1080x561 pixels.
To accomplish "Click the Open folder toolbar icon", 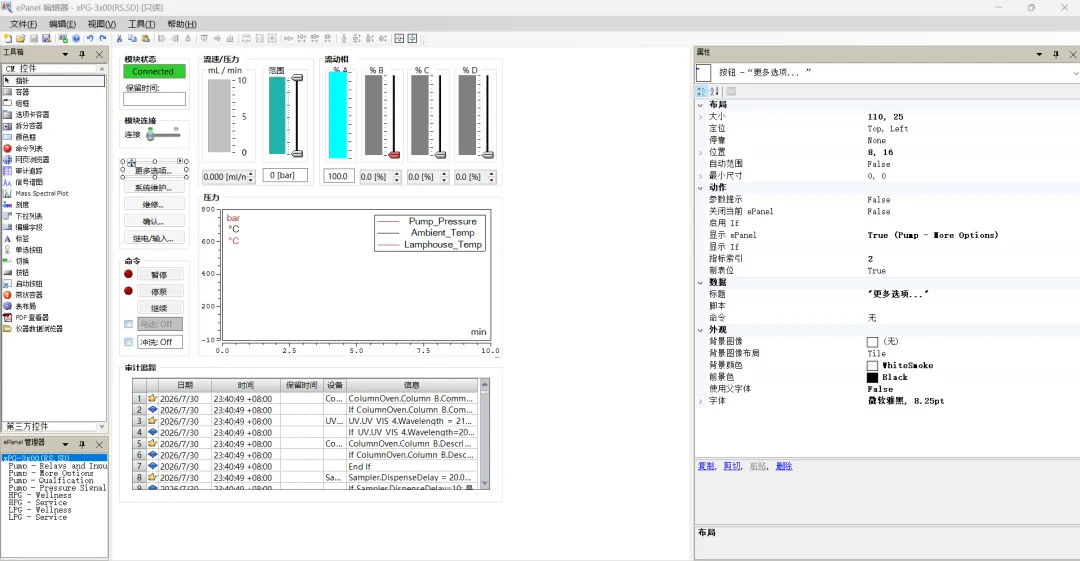I will [x=21, y=39].
